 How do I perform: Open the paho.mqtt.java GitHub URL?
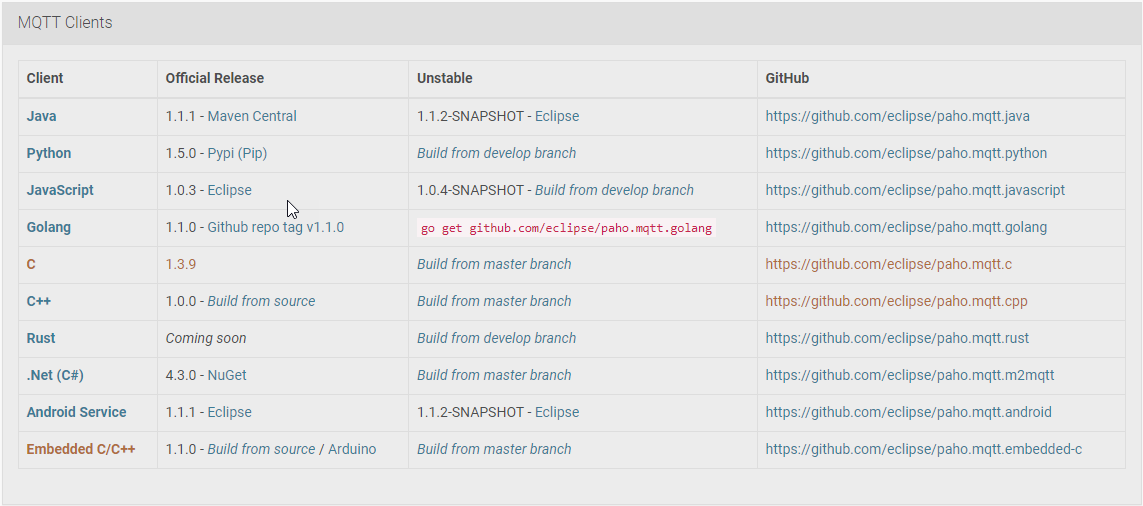click(897, 116)
